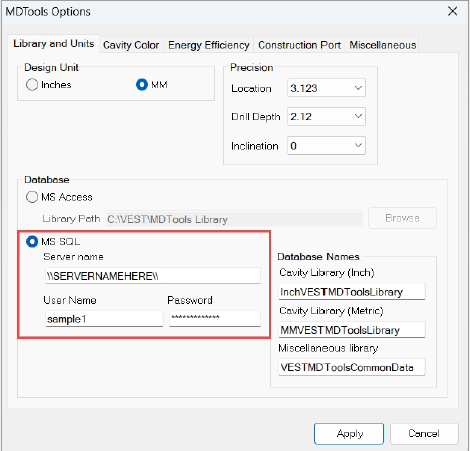
Task: Edit the Cavity Library (Metric) database name
Action: pyautogui.click(x=352, y=330)
